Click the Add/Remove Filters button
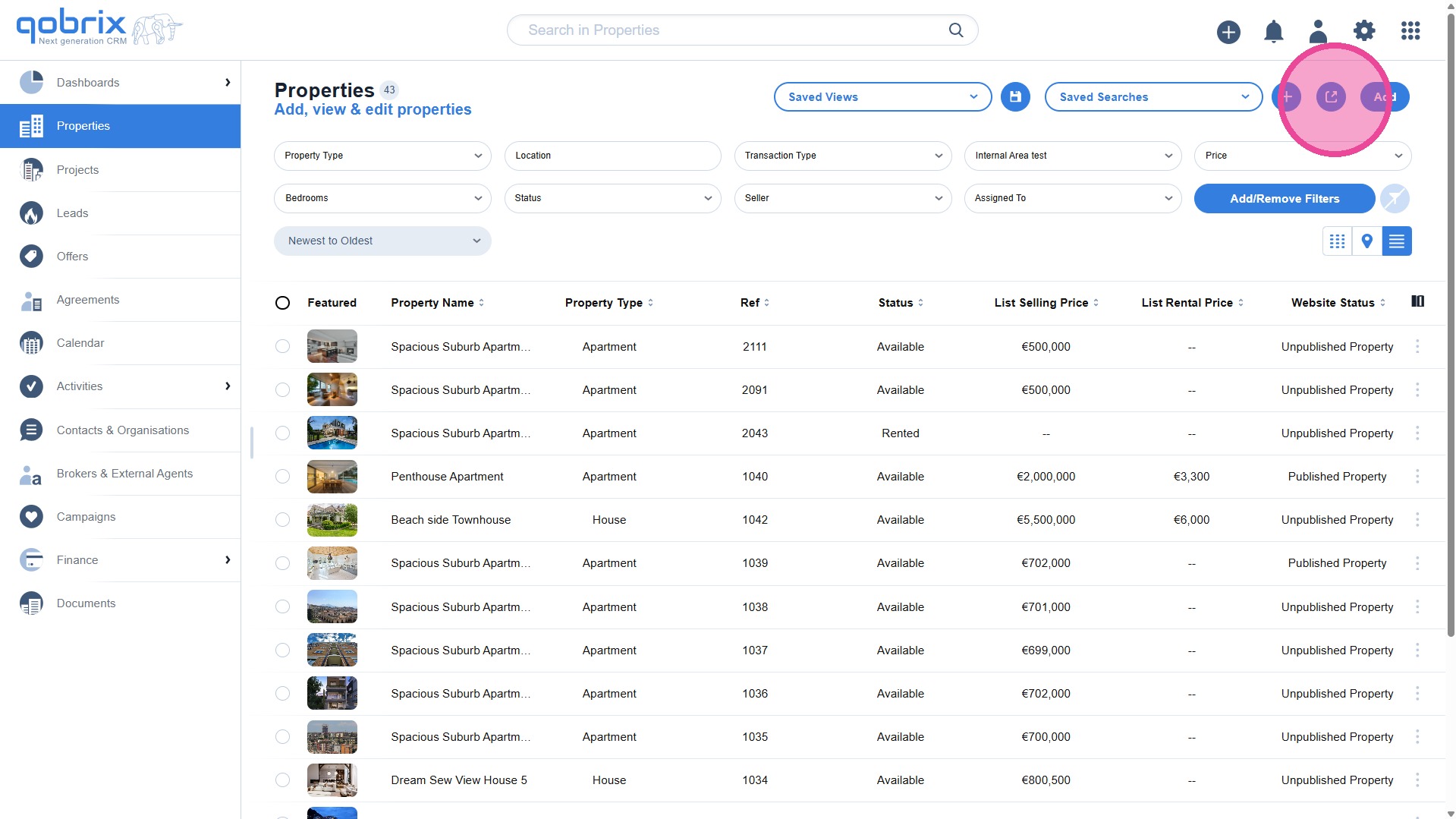1456x819 pixels. (1284, 199)
